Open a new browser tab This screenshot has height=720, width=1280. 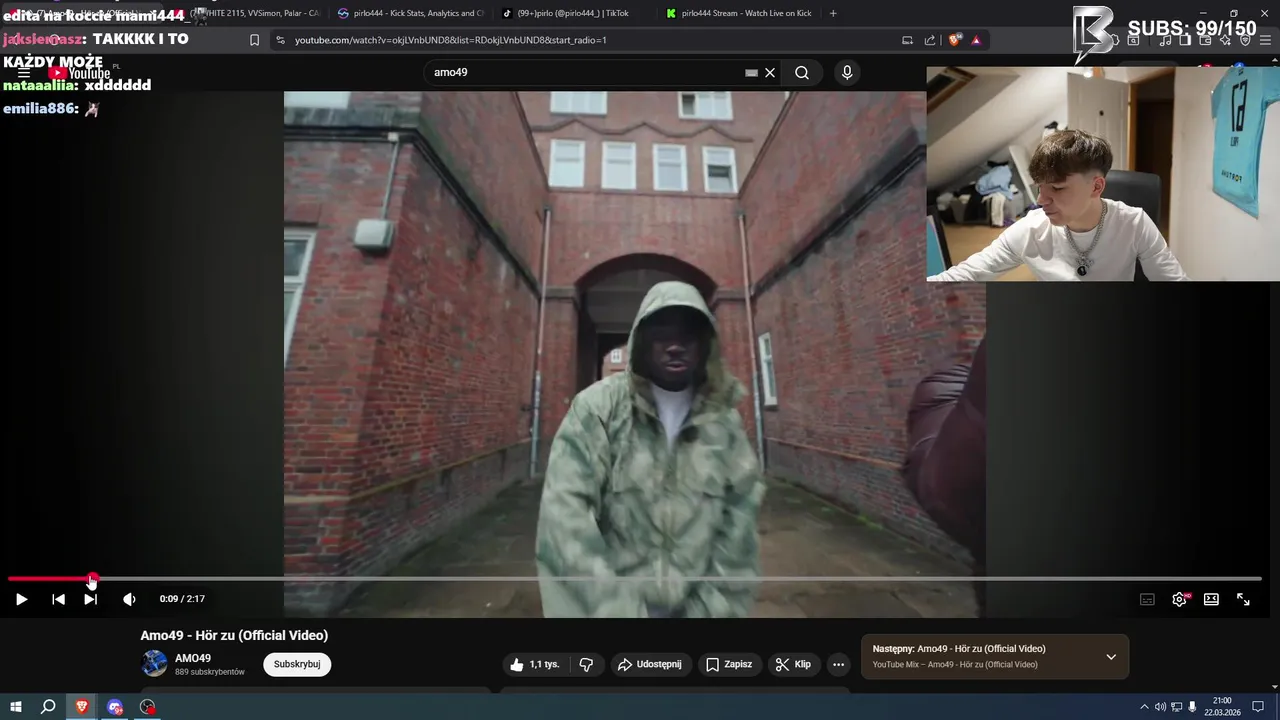tap(833, 13)
